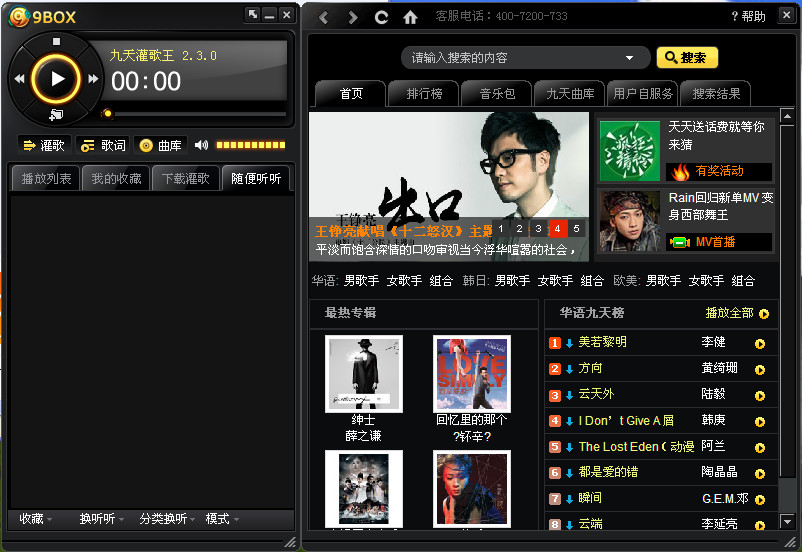Switch to the 排行榜 tab

click(424, 94)
